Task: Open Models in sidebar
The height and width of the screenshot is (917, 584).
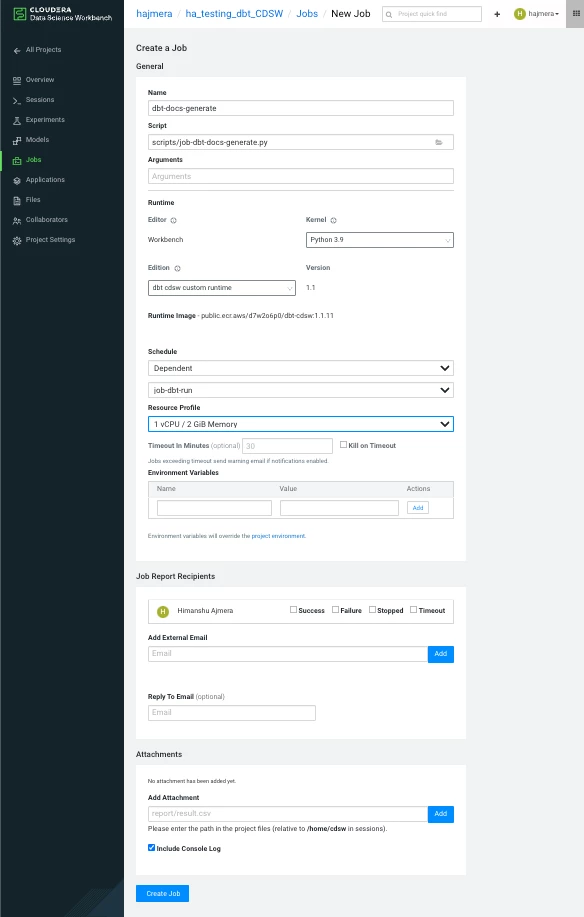Action: (37, 139)
